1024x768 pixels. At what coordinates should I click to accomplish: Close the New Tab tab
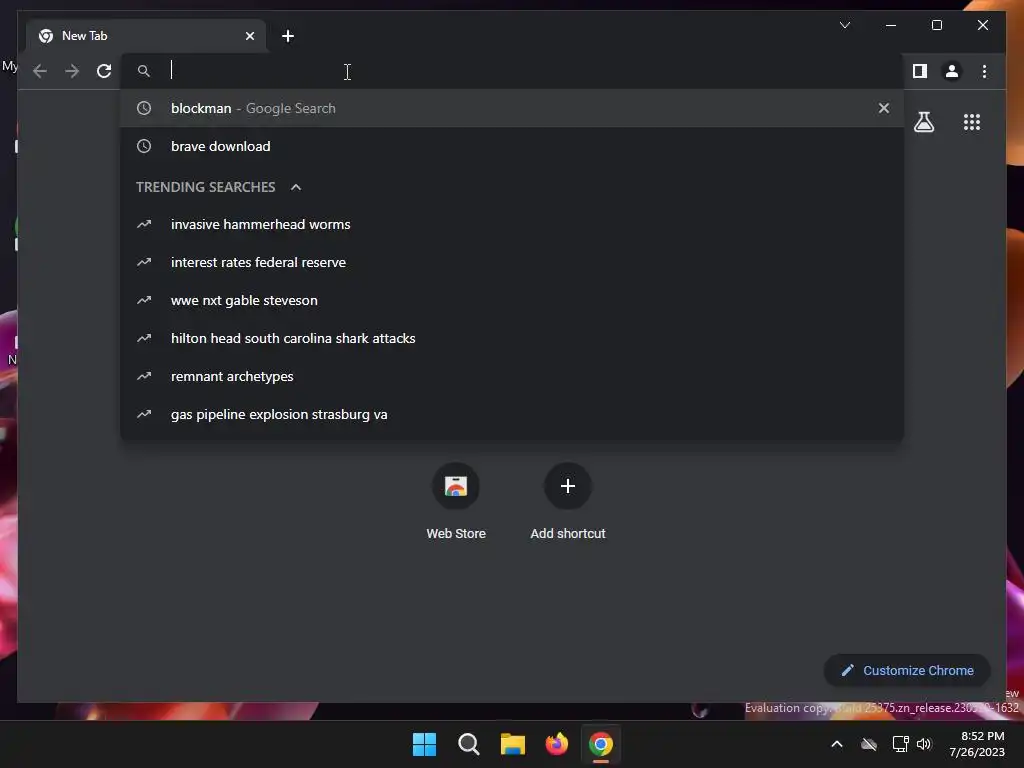249,36
